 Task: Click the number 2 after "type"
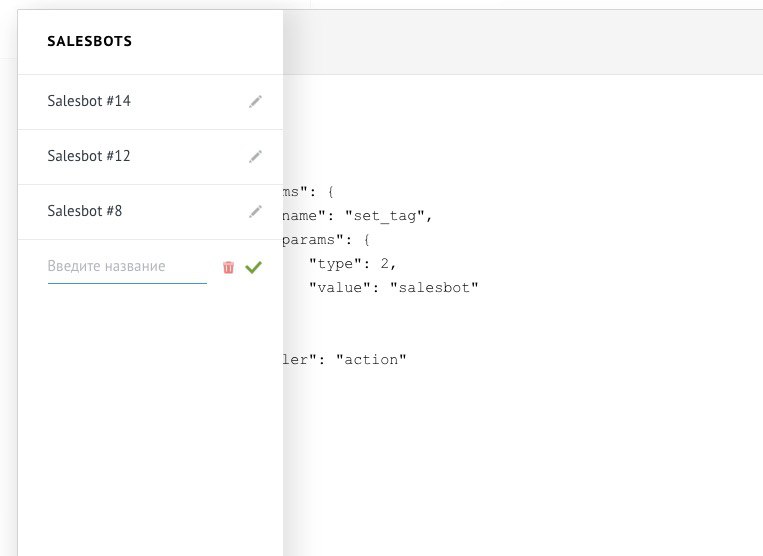(x=385, y=263)
